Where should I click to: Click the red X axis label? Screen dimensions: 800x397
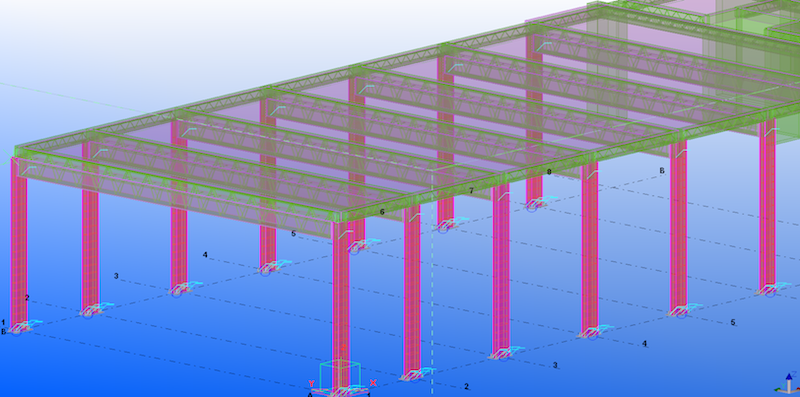pyautogui.click(x=373, y=383)
